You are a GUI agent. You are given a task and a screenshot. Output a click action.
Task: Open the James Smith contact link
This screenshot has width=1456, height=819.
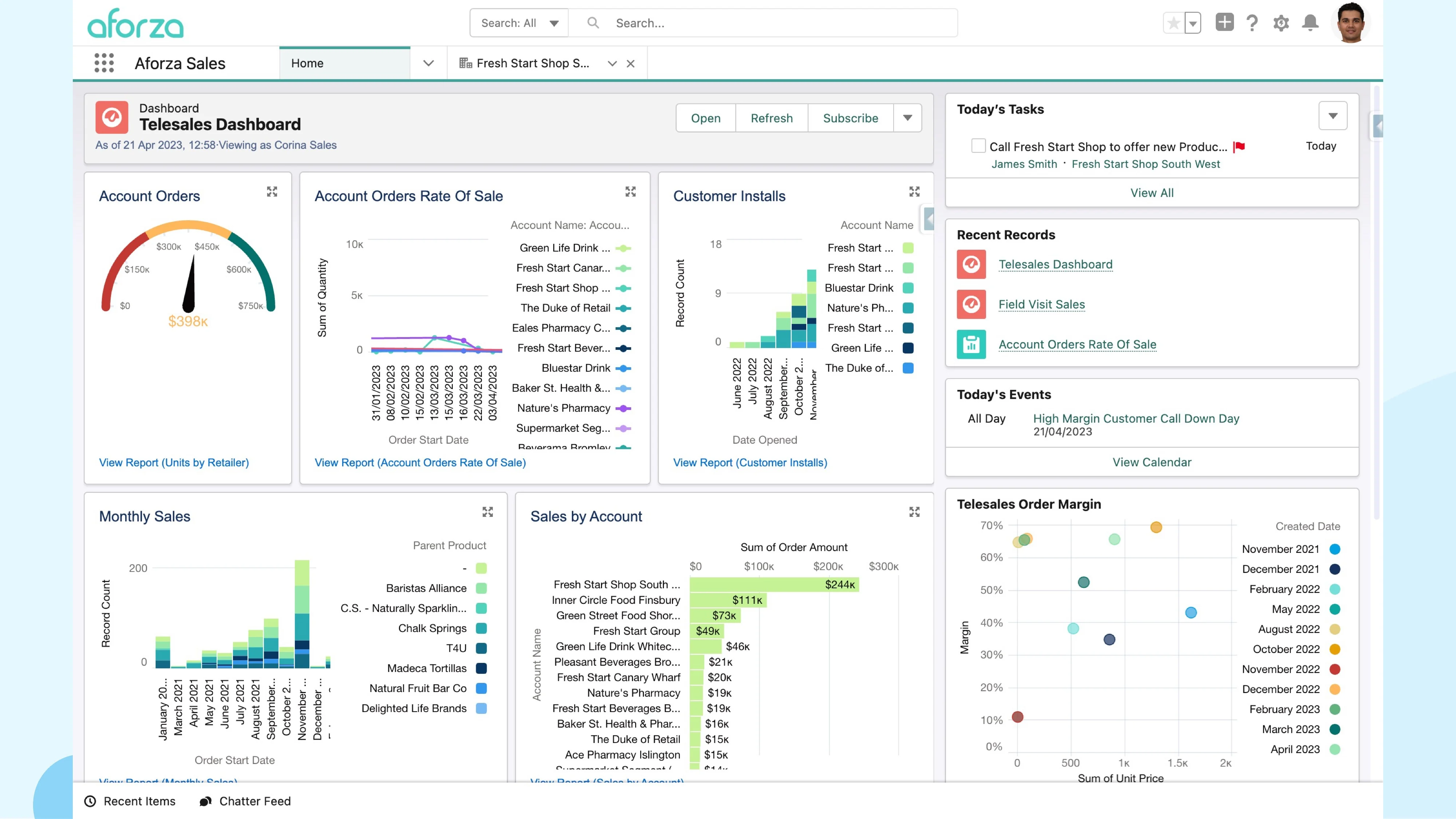1024,164
